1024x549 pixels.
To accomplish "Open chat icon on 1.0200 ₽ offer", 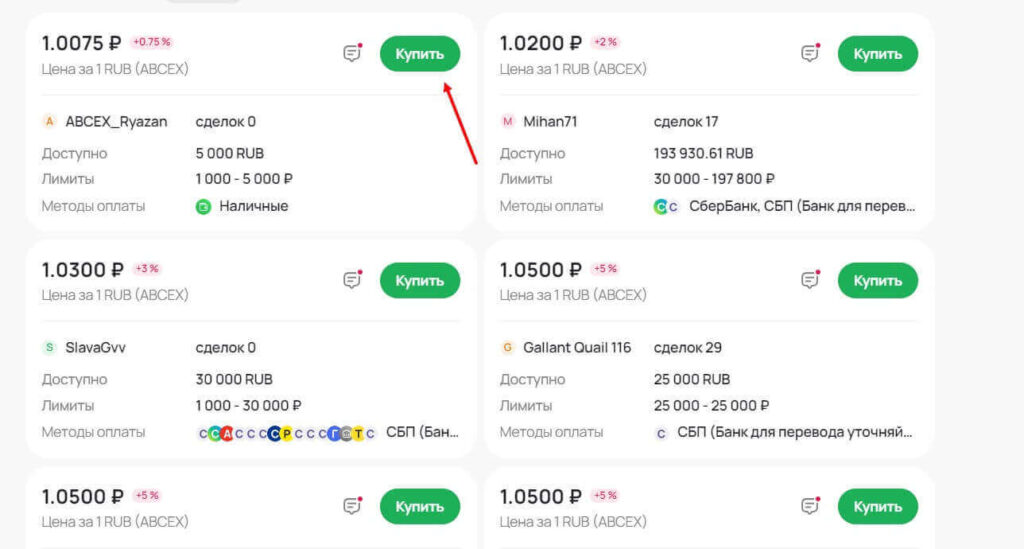I will click(x=809, y=54).
